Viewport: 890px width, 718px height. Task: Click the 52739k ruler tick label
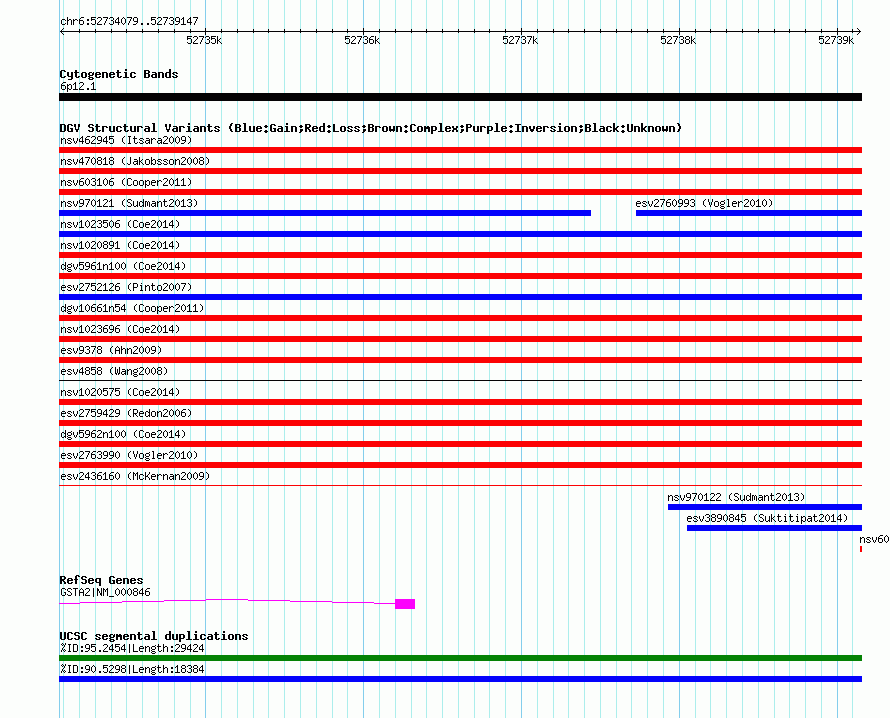tap(836, 40)
